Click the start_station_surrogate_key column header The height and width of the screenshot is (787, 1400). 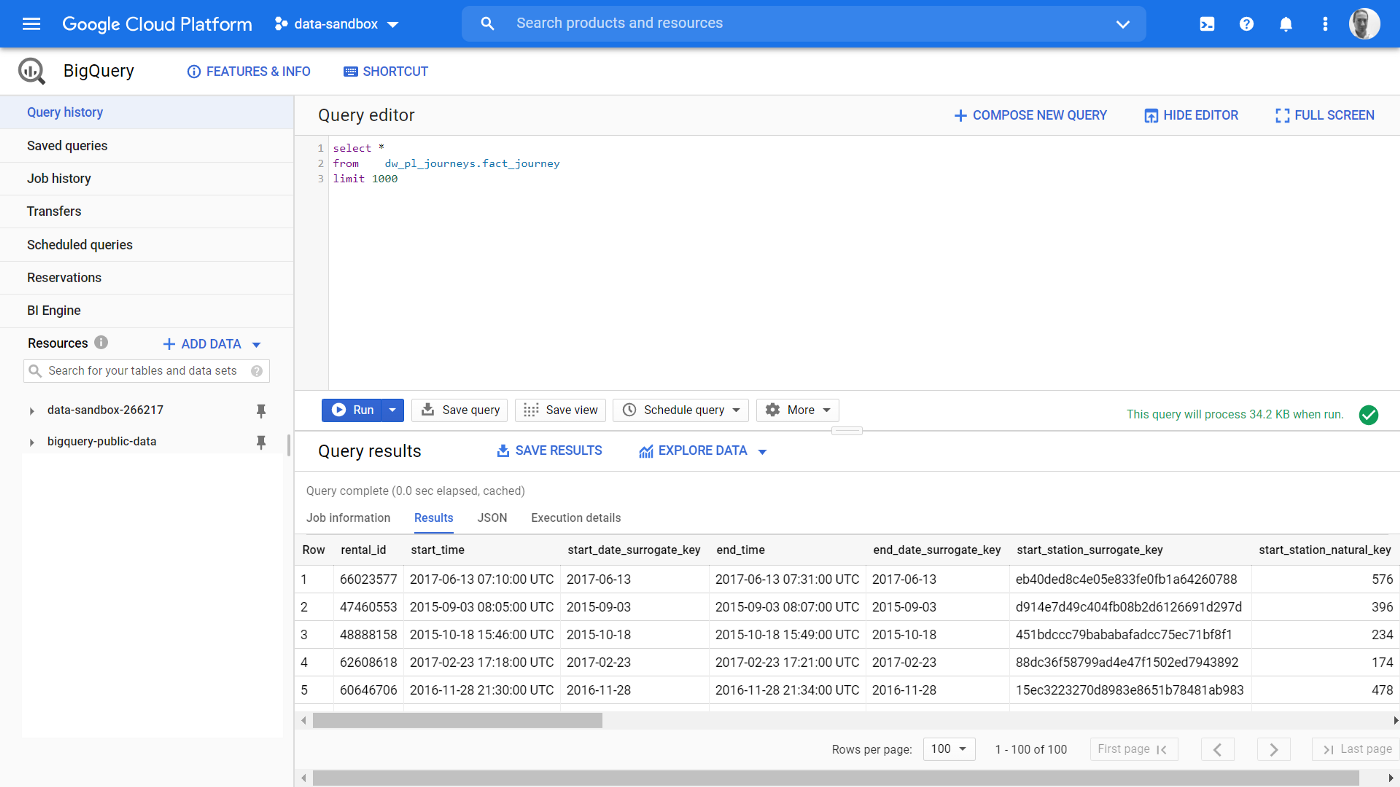coord(1090,550)
